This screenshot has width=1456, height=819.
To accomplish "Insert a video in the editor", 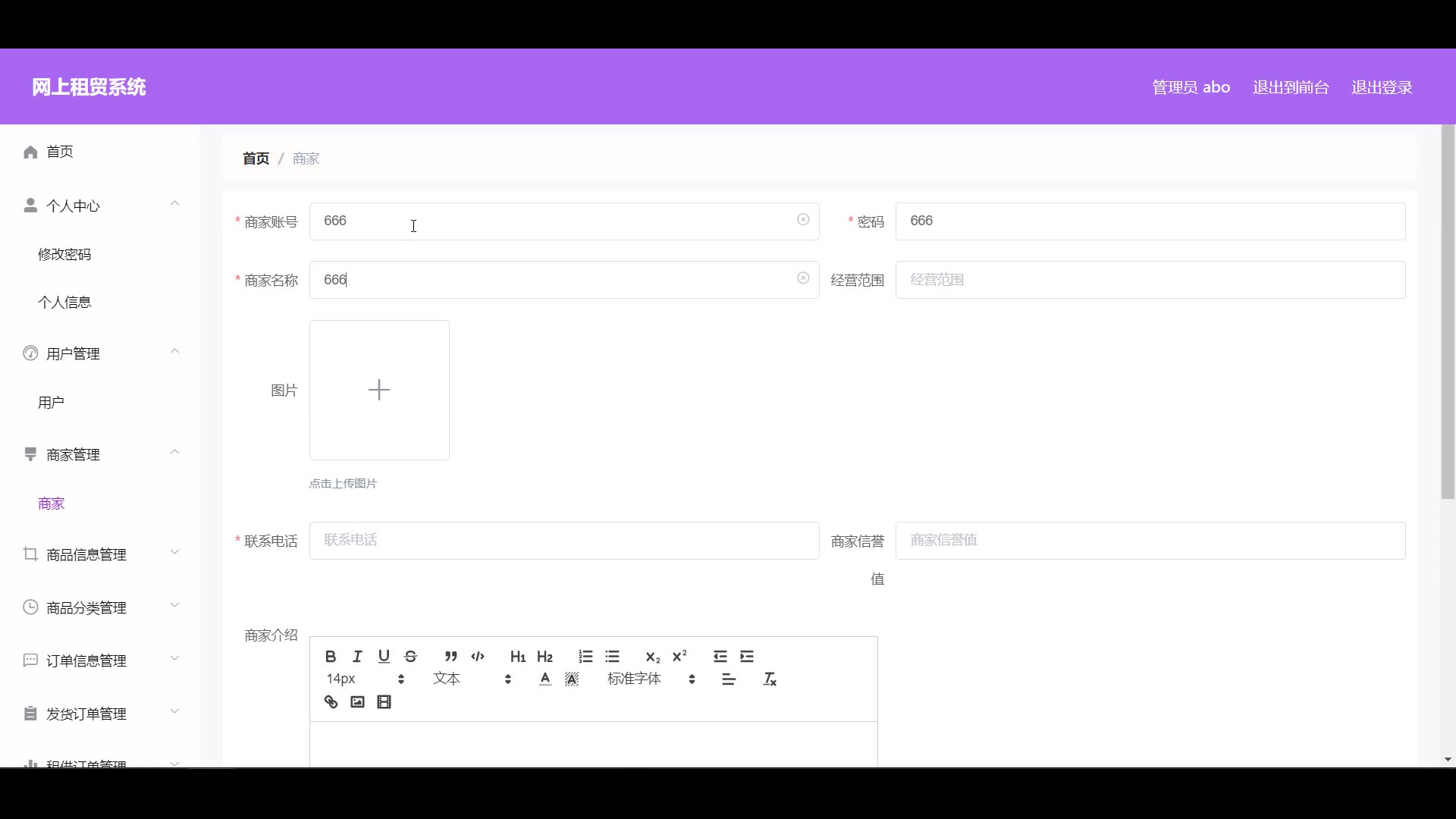I will (x=384, y=702).
